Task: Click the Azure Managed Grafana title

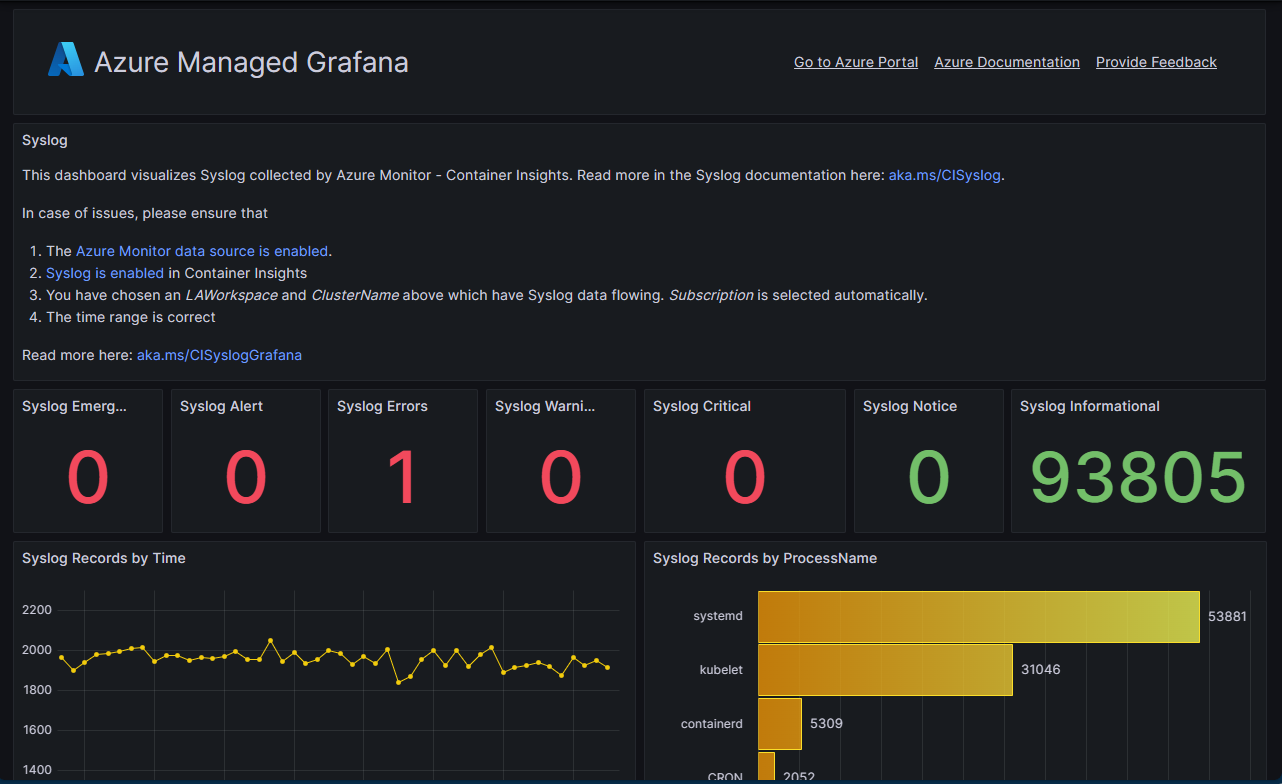Action: [251, 62]
